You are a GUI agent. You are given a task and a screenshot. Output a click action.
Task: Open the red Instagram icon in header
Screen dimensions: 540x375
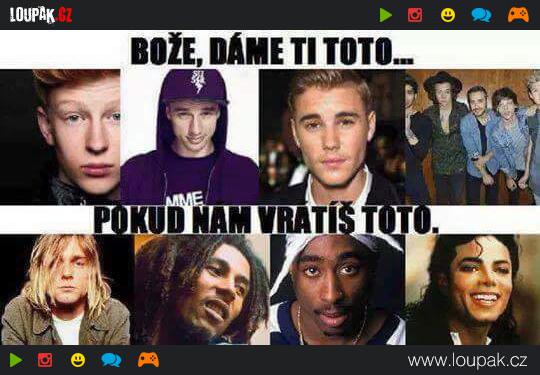click(415, 15)
